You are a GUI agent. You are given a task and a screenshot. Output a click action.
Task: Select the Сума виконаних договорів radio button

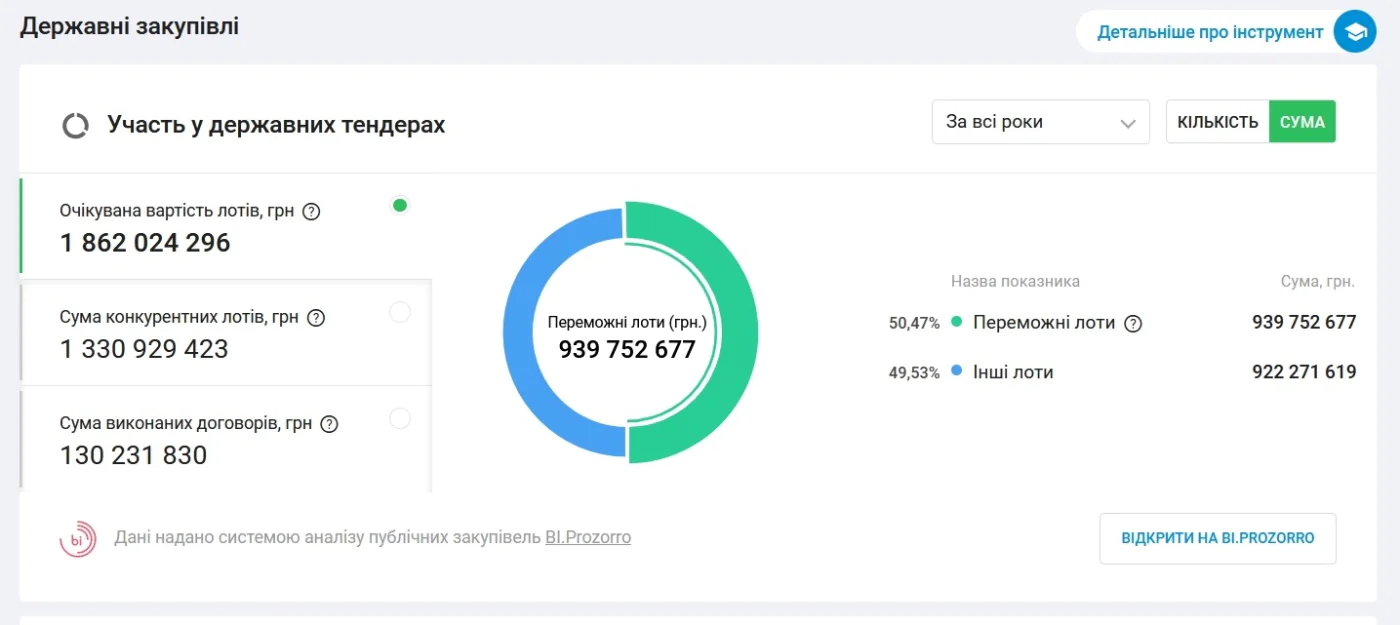[400, 419]
